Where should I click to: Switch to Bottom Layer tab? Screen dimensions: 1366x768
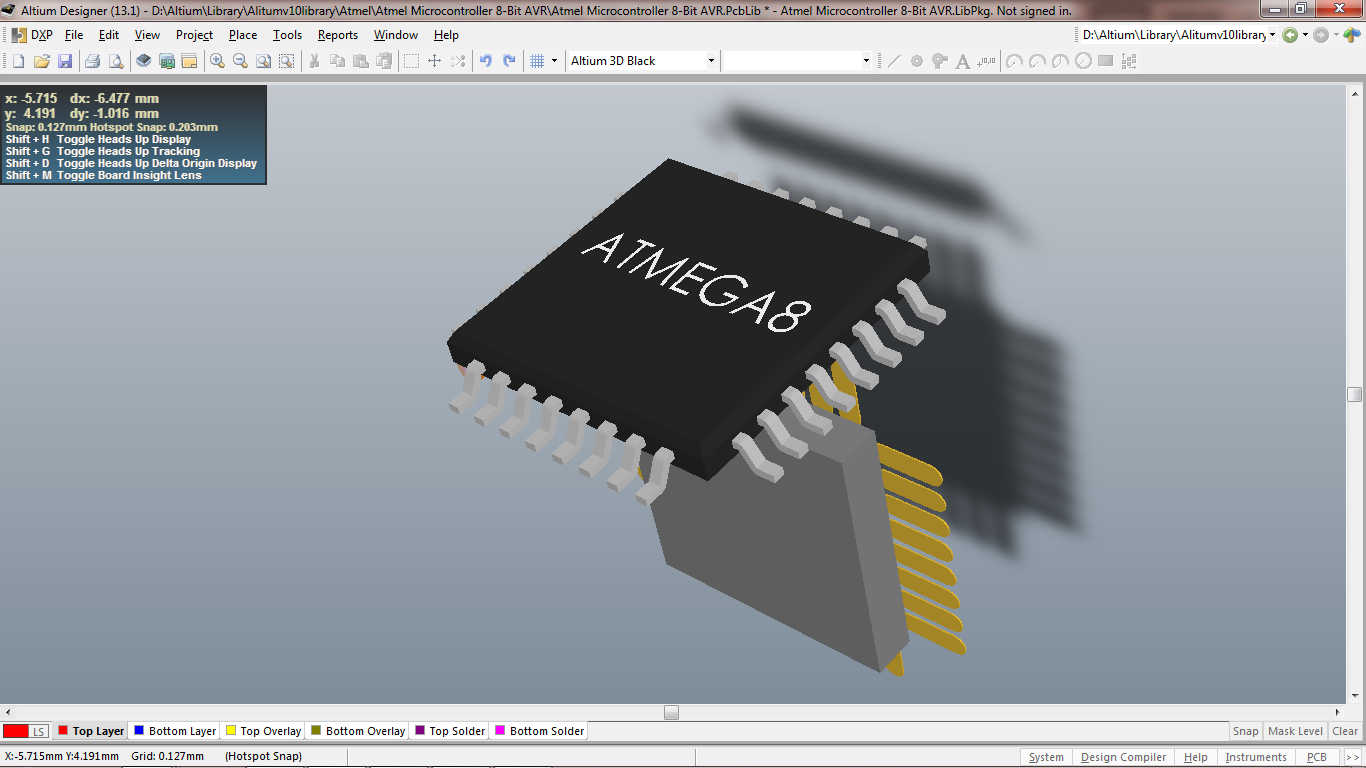pos(175,731)
